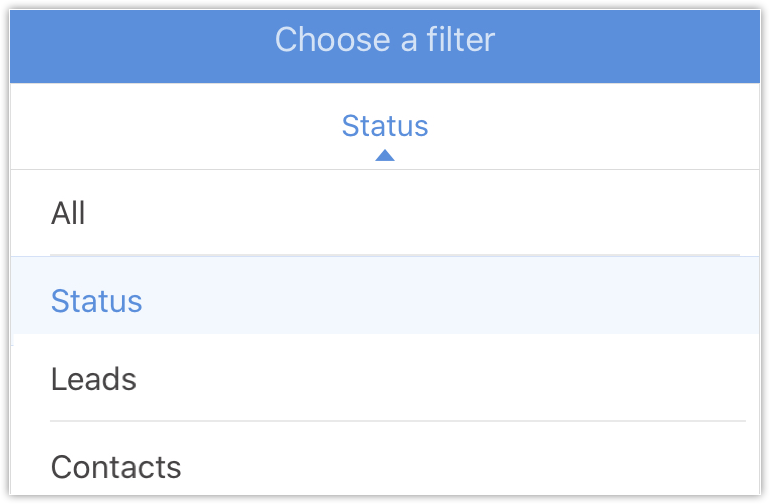Image resolution: width=770 pixels, height=504 pixels.
Task: Pick the Contacts filter option
Action: [116, 466]
